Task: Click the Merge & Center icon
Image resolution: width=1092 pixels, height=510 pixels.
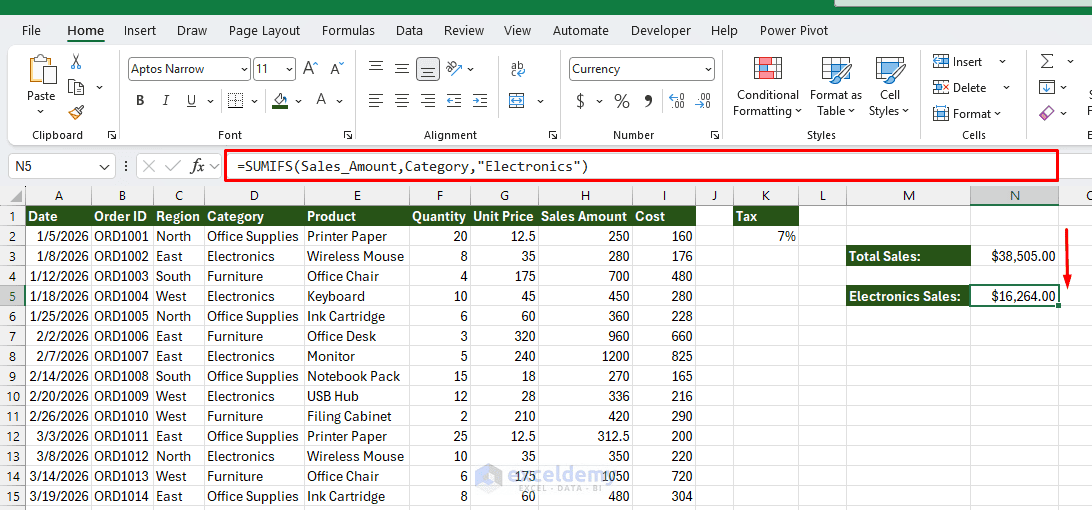Action: point(516,100)
